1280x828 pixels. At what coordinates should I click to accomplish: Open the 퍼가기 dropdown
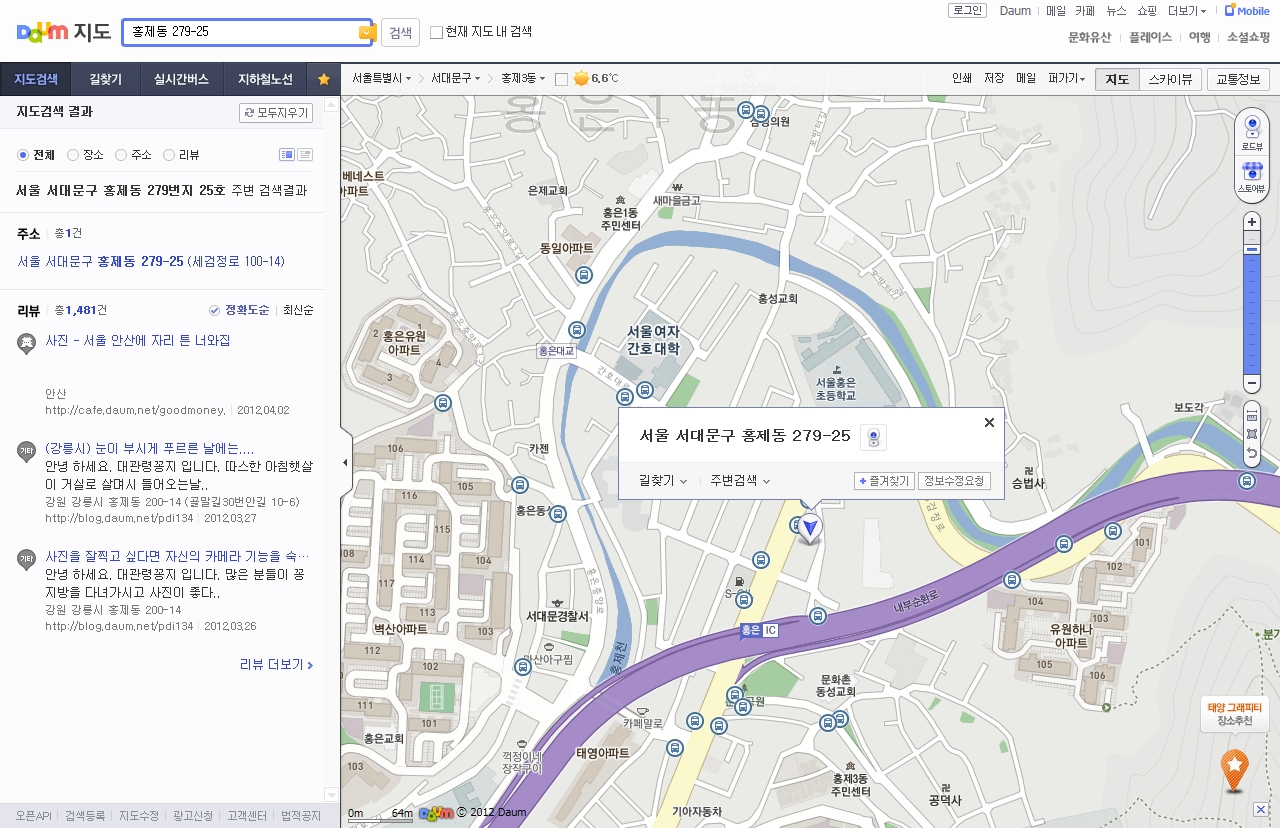1066,78
